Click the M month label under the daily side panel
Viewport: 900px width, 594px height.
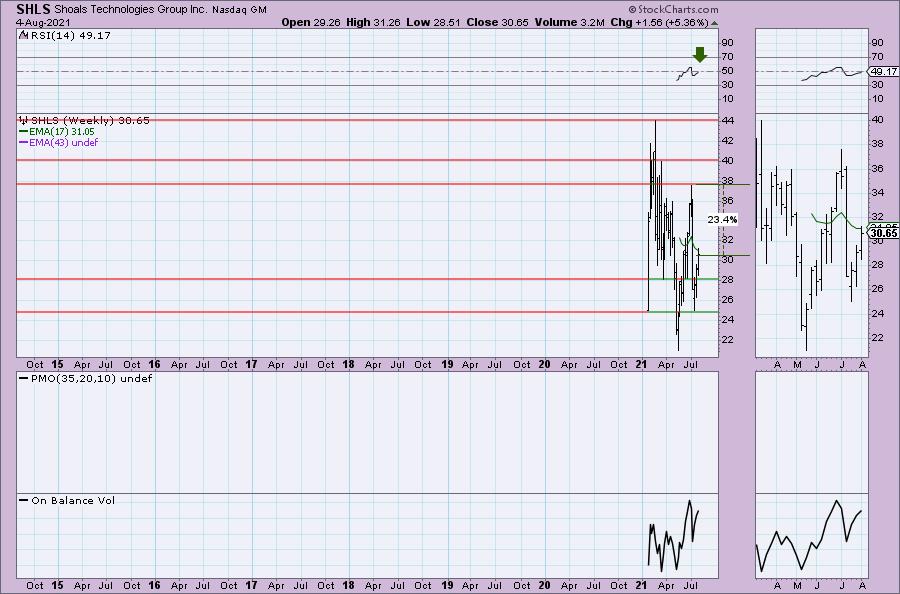pos(797,364)
